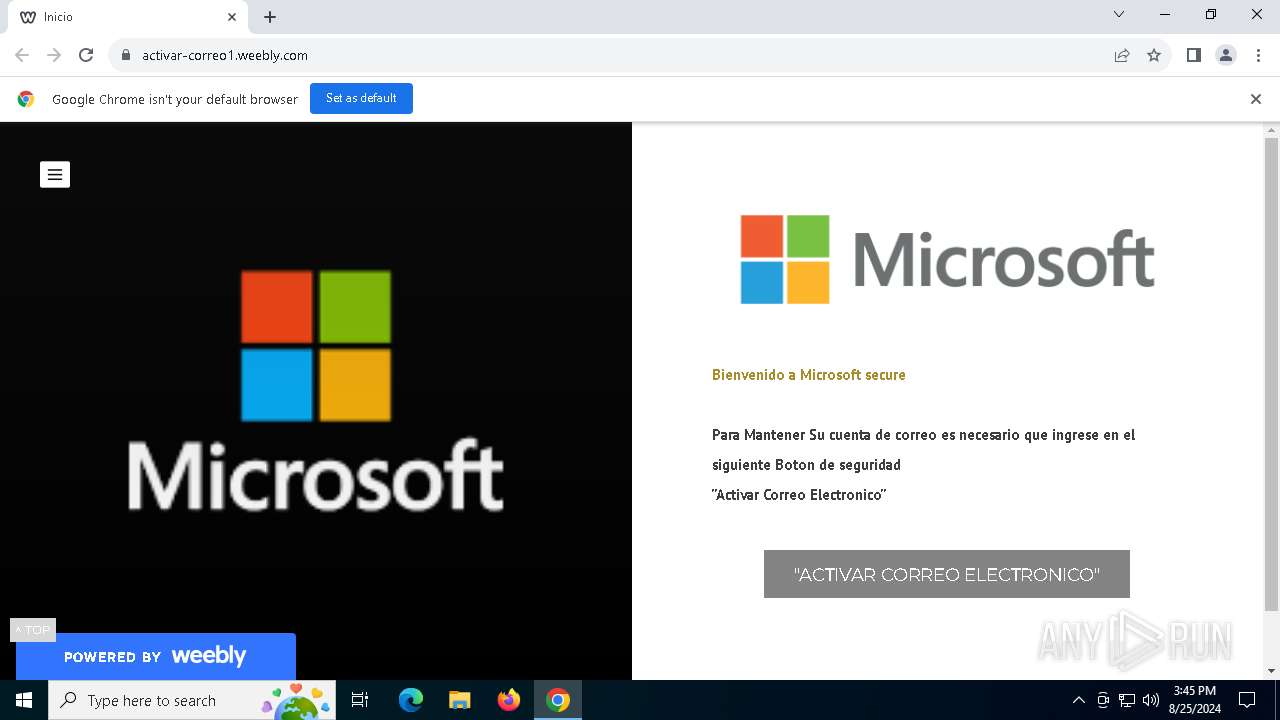Viewport: 1280px width, 720px height.
Task: Set Chrome as default browser
Action: point(361,98)
